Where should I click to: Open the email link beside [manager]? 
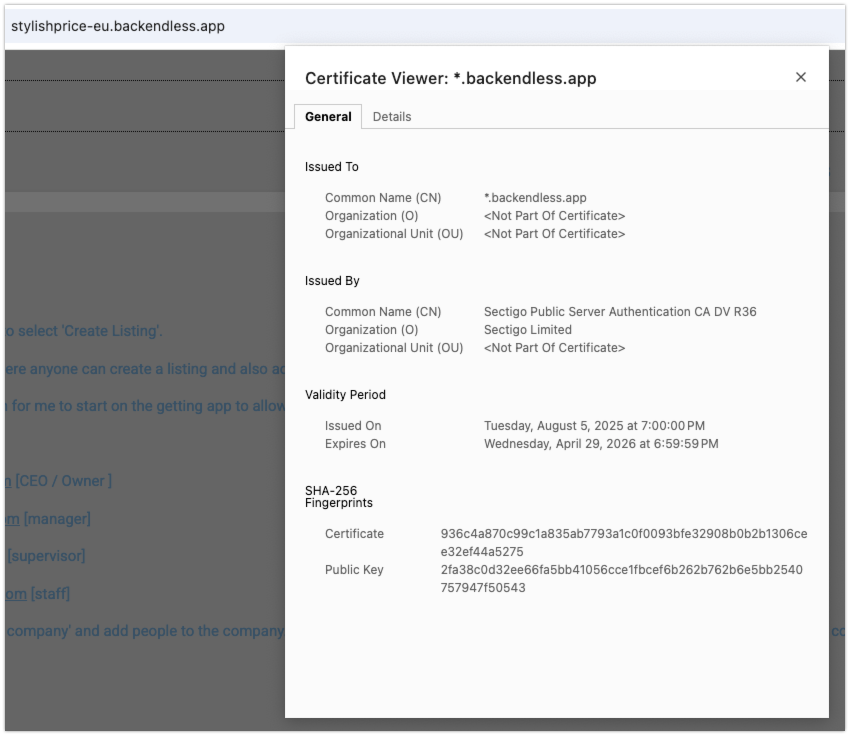pos(10,519)
